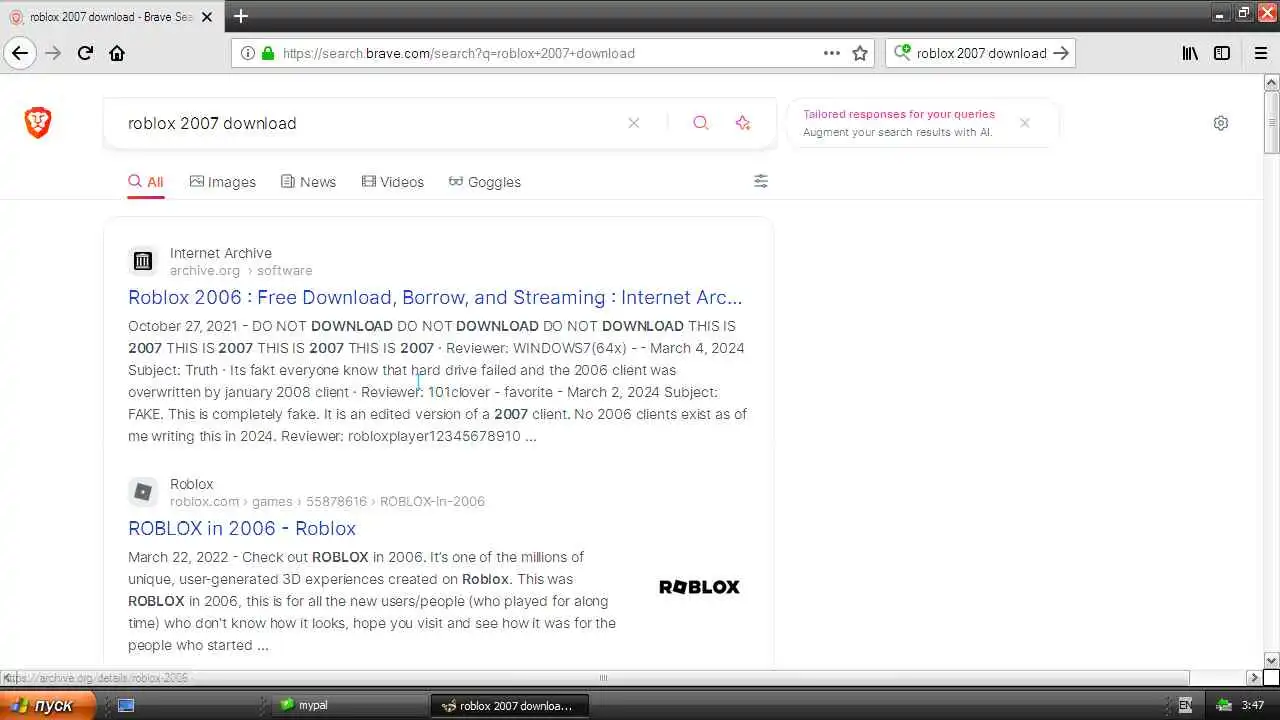1280x720 pixels.
Task: Open the Roblox 2006 Internet Archive result
Action: pos(435,297)
